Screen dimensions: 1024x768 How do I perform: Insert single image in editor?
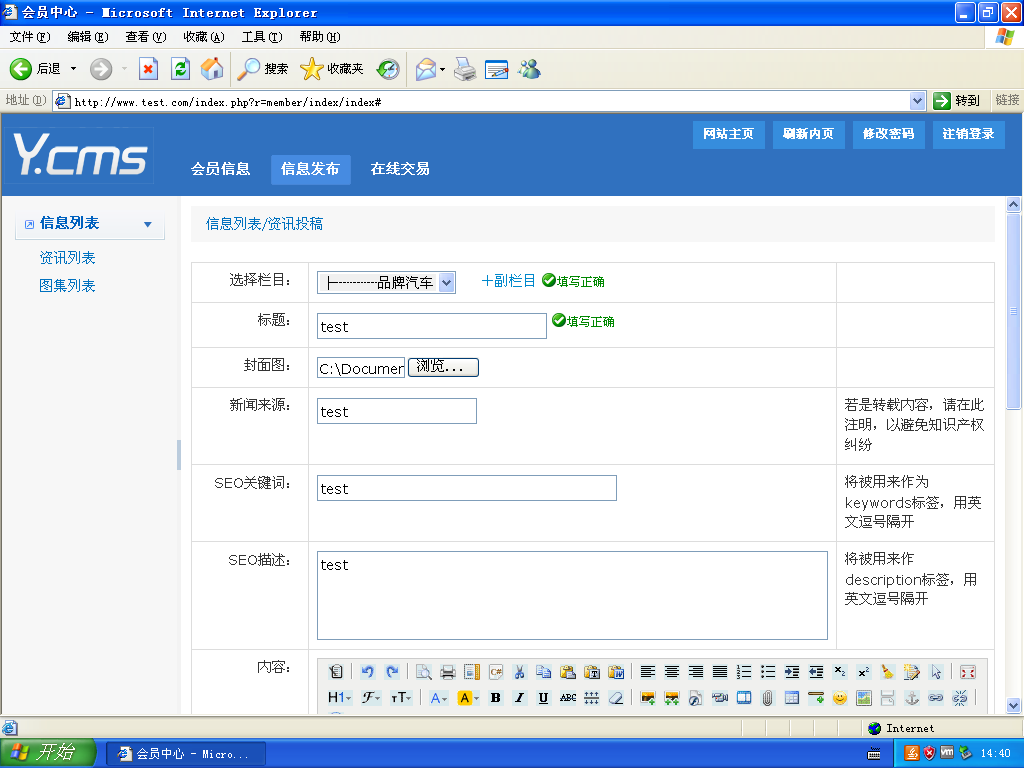pos(647,697)
